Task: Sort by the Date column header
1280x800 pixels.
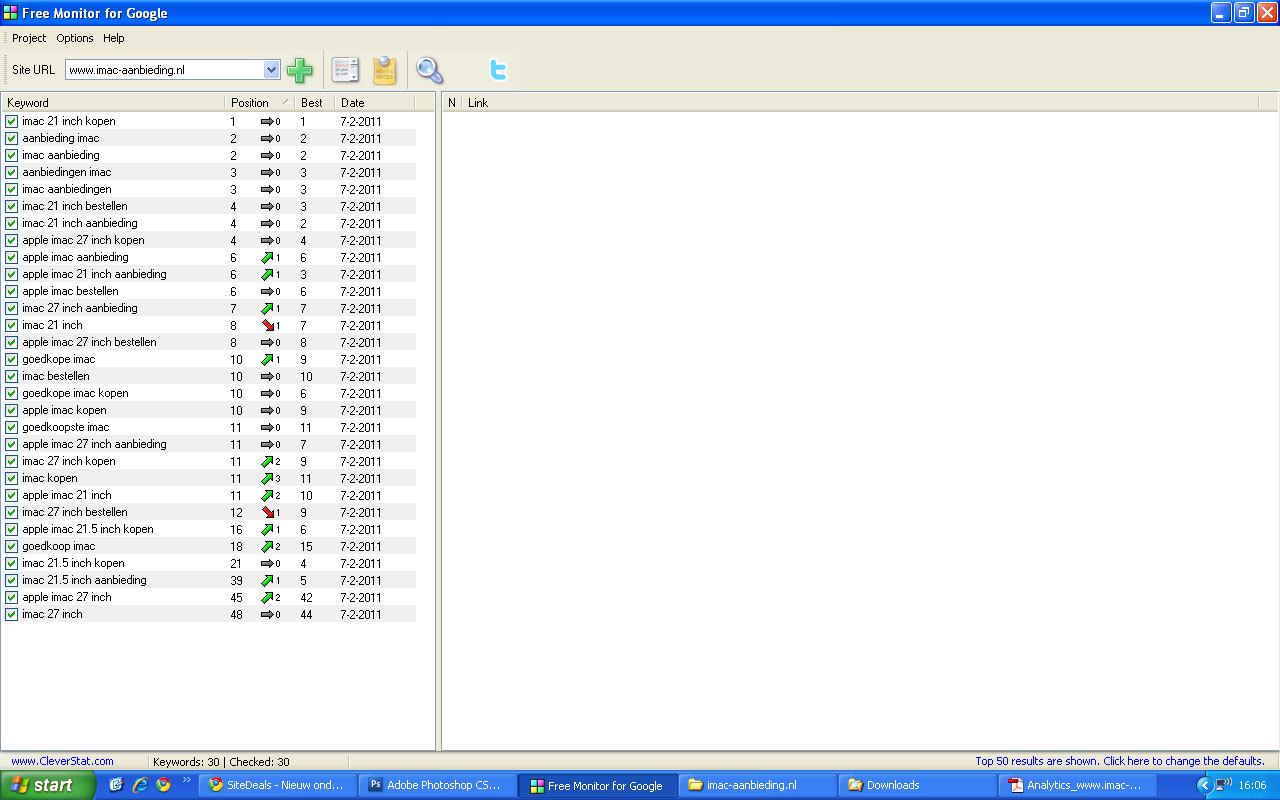Action: click(x=374, y=102)
